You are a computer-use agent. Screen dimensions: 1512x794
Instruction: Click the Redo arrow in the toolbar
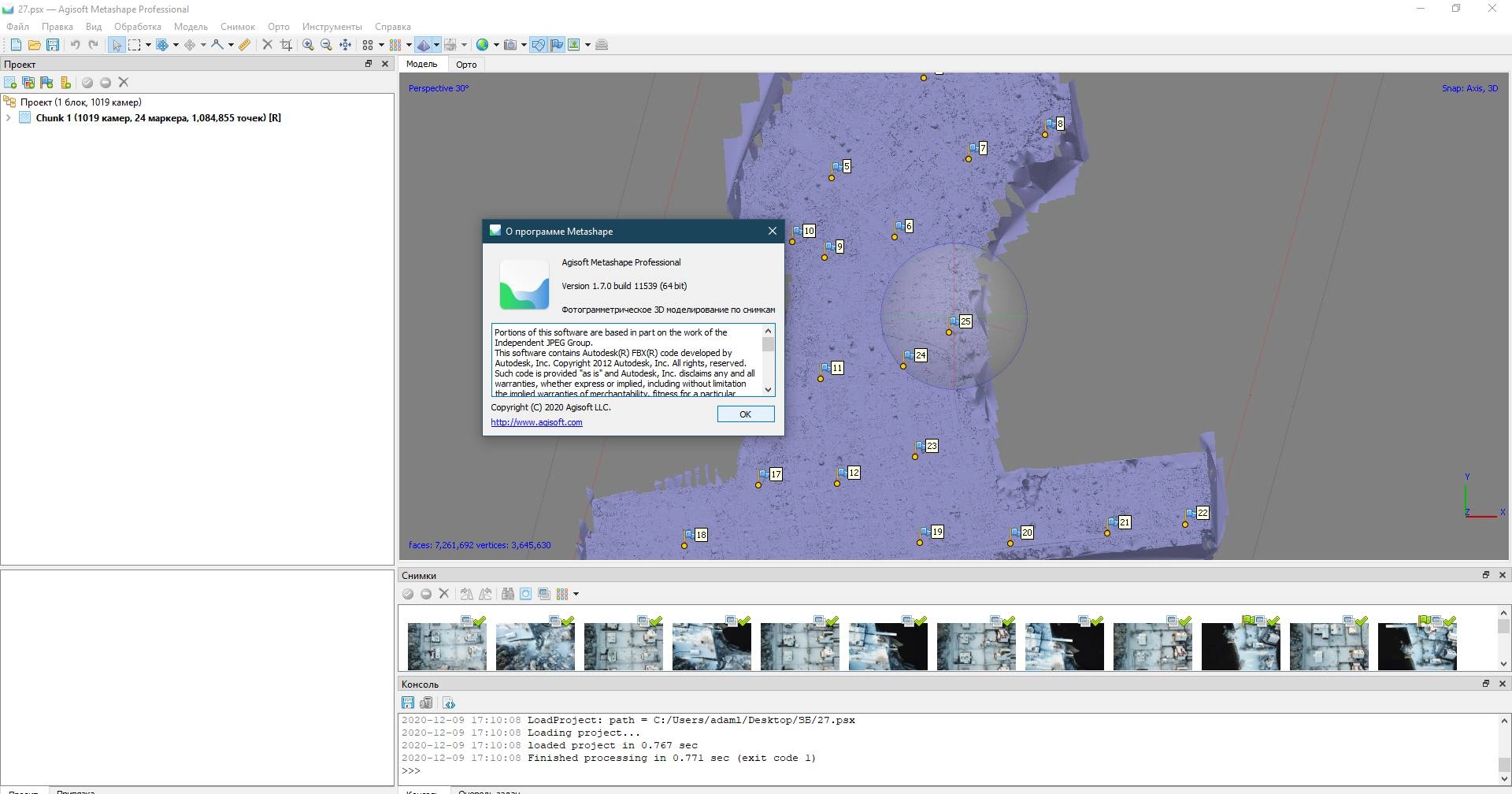pyautogui.click(x=94, y=45)
